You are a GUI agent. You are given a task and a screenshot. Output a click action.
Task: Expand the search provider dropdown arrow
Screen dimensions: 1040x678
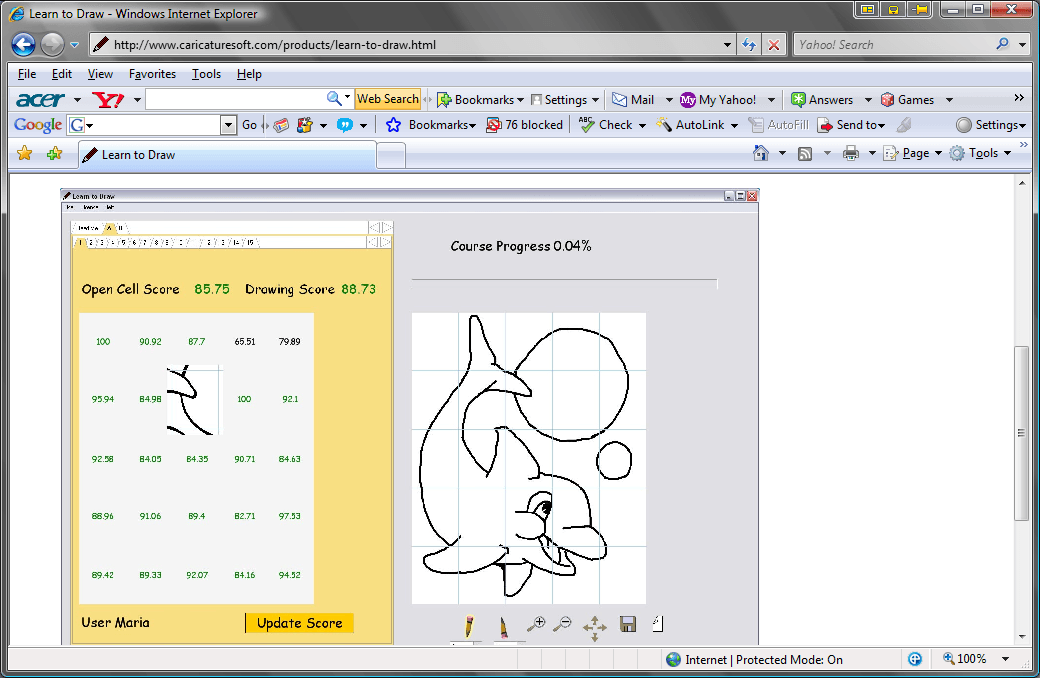click(x=1022, y=44)
